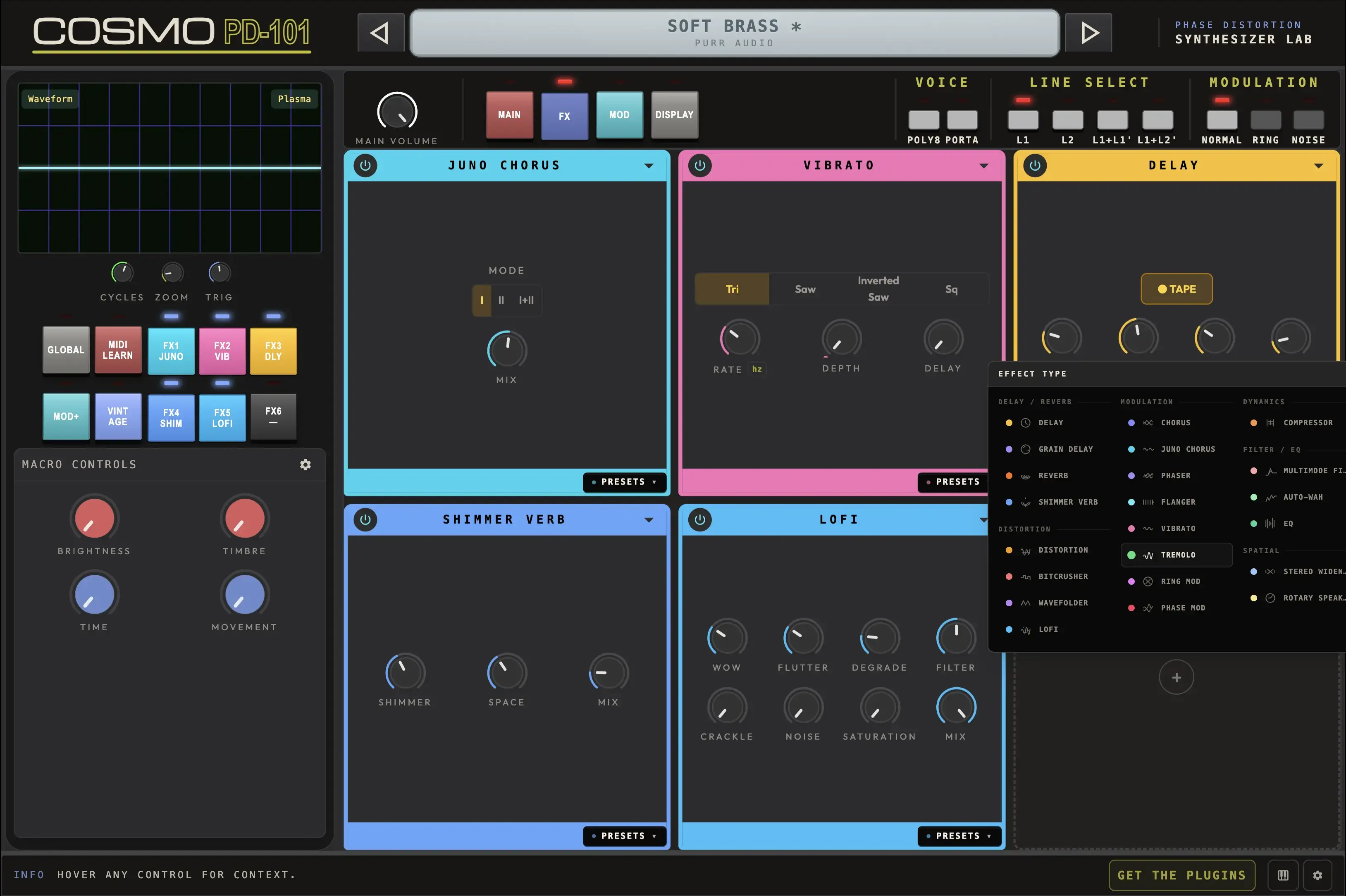Choose Phase Mod effect type
This screenshot has width=1346, height=896.
(1177, 608)
